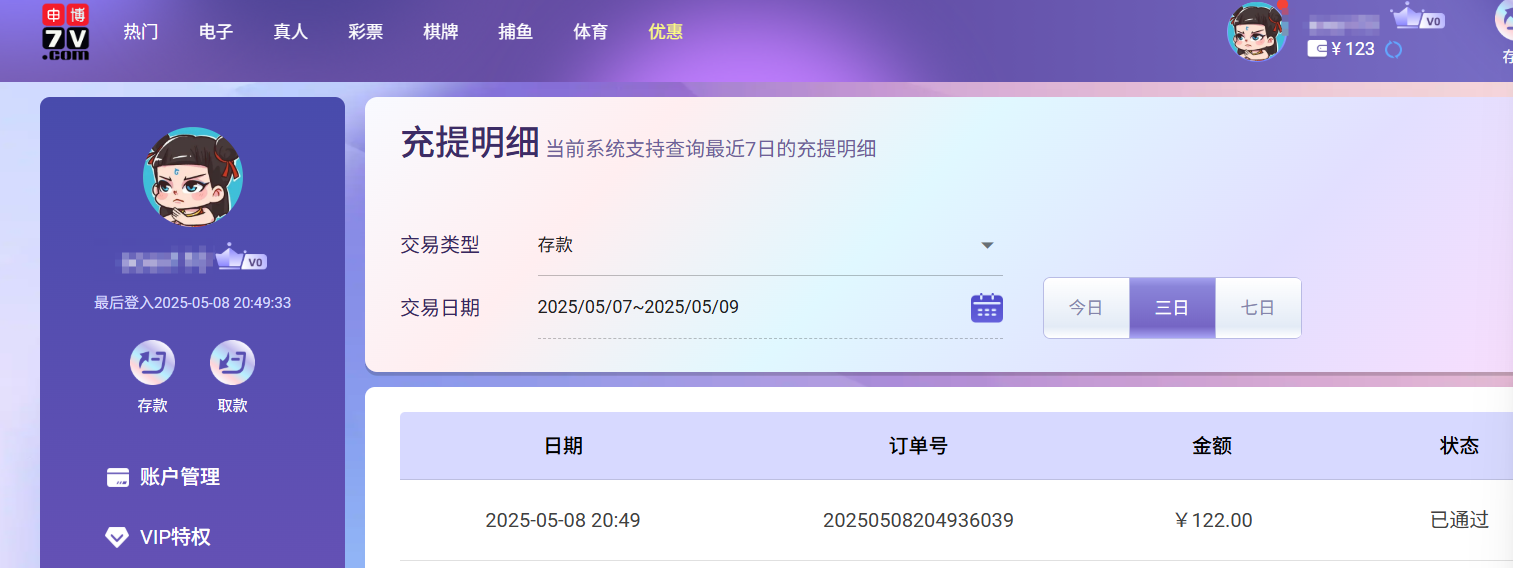Click the 存款 deposit icon in sidebar
Viewport: 1513px width, 568px height.
[152, 363]
